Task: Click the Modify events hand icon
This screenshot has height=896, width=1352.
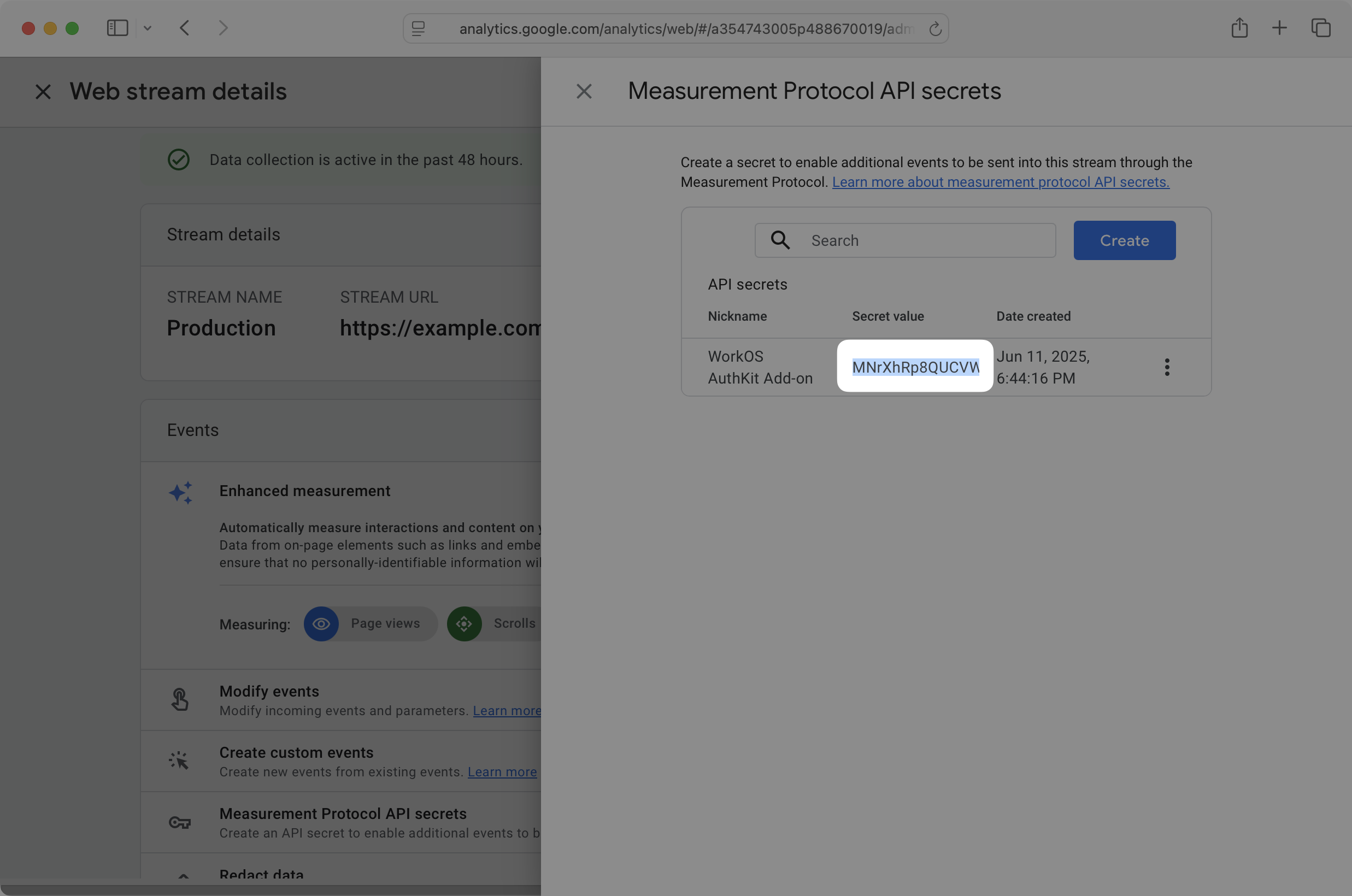Action: [180, 700]
